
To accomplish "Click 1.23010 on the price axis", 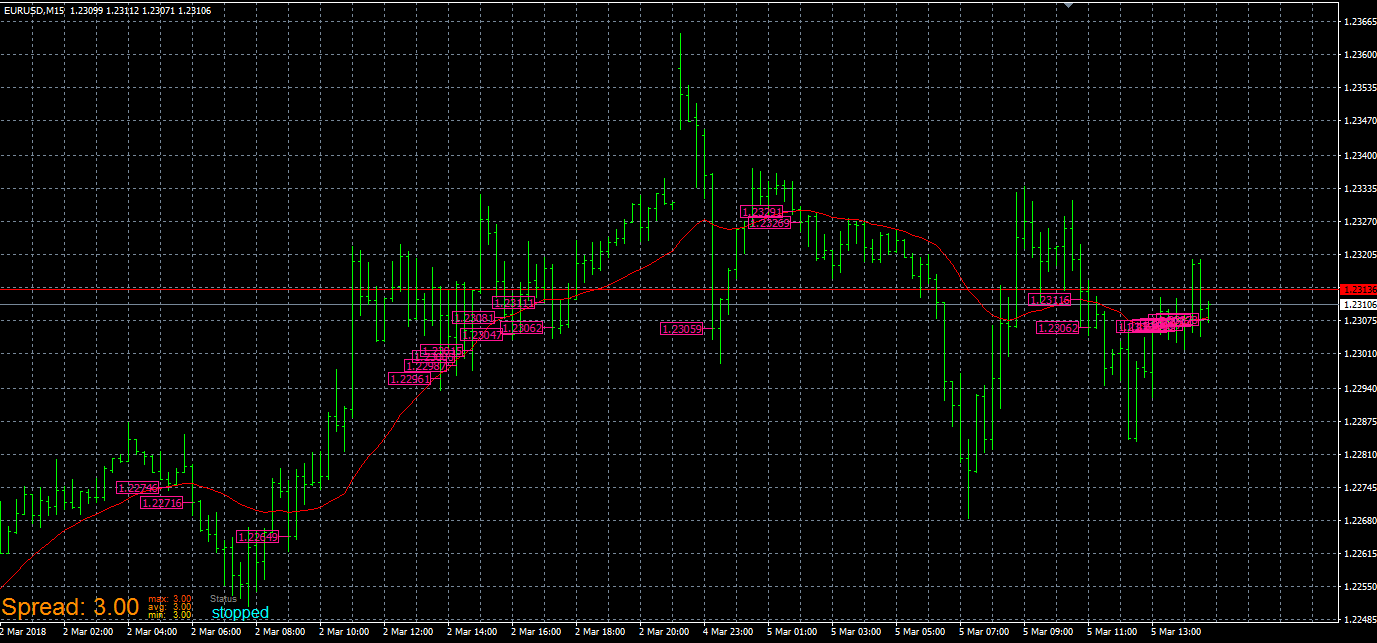I will tap(1360, 354).
